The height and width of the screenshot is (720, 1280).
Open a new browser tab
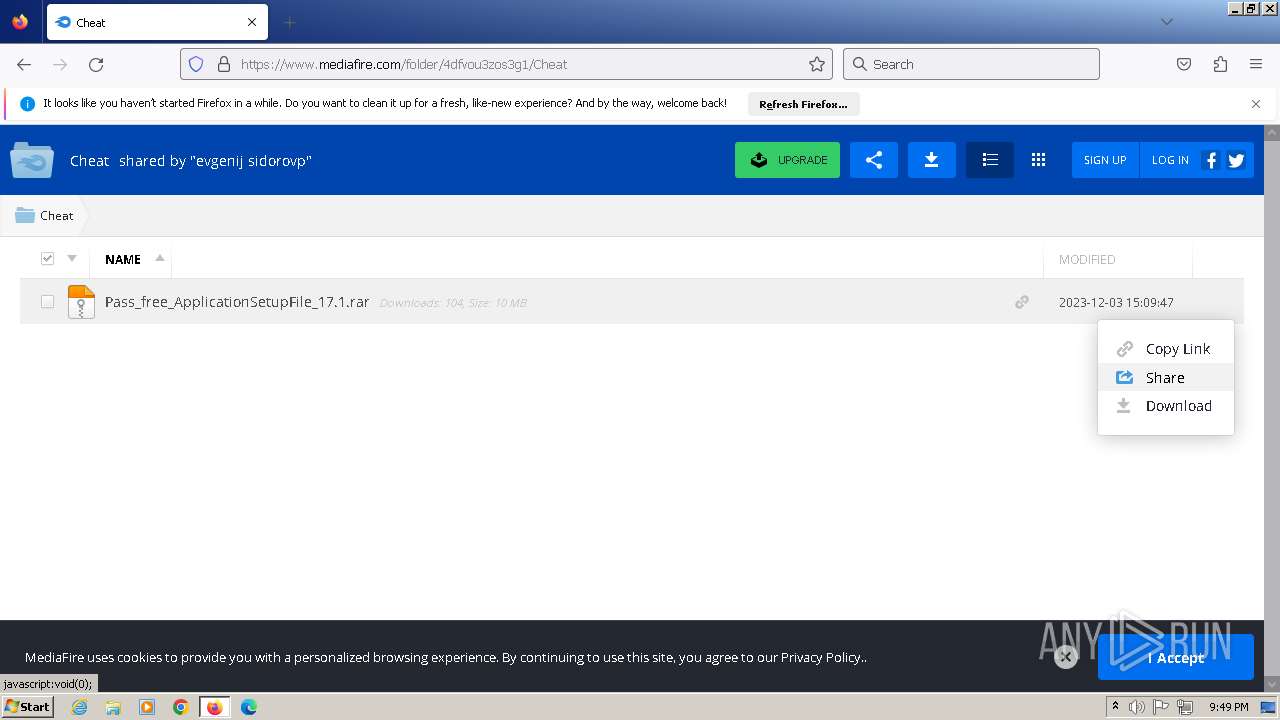point(289,22)
